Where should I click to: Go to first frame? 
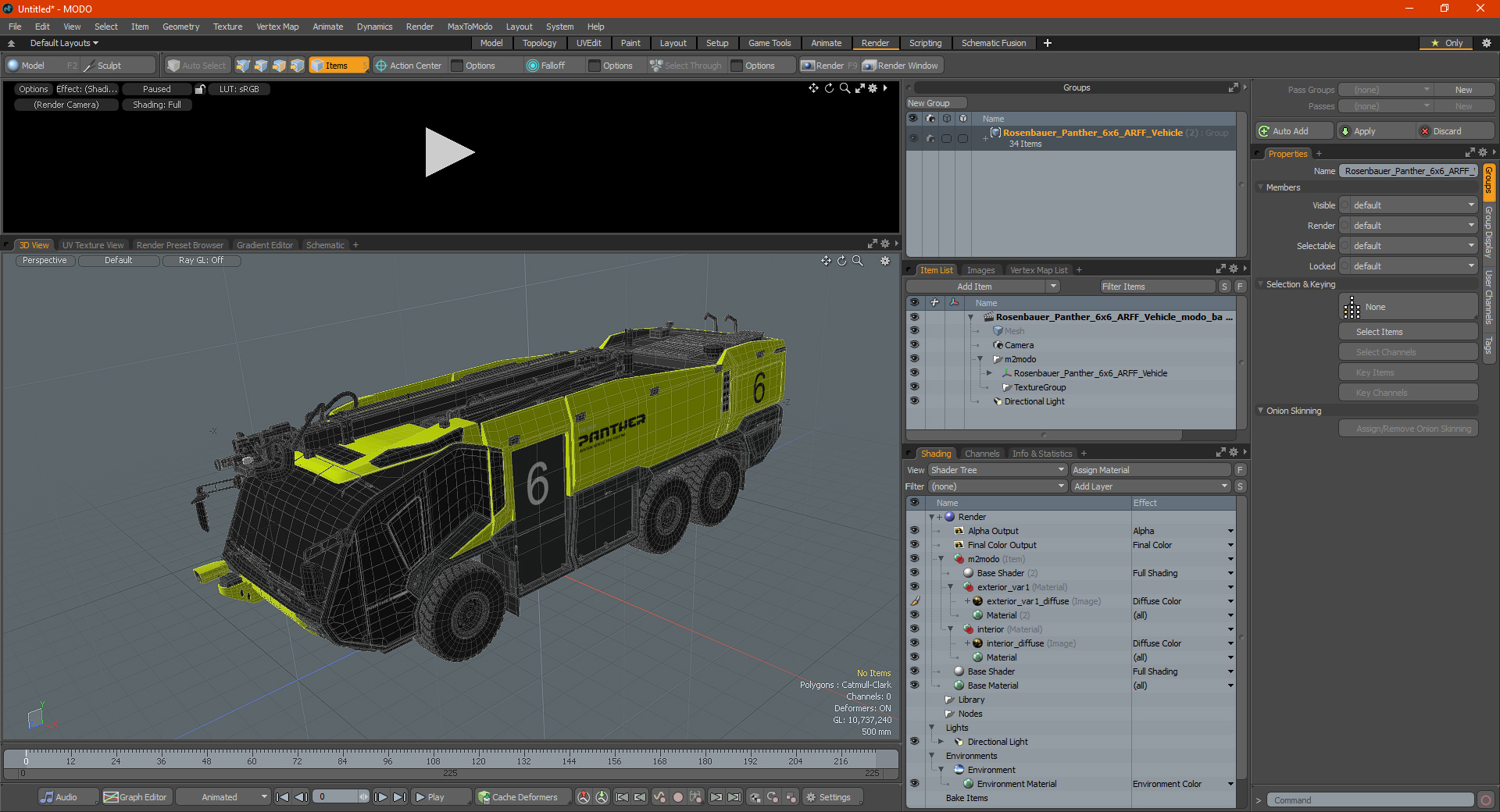tap(282, 797)
